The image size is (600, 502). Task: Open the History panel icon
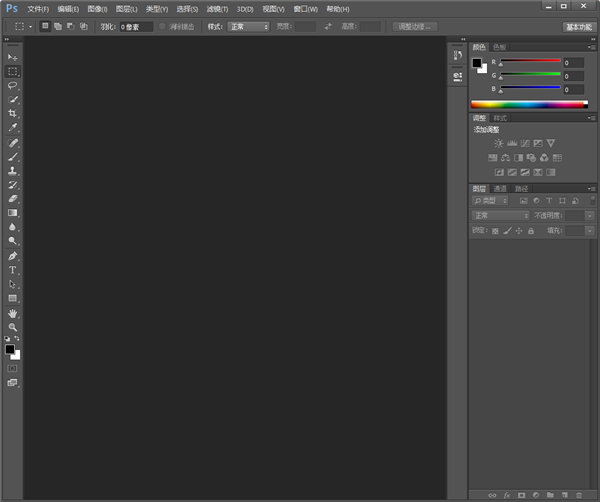pos(457,56)
